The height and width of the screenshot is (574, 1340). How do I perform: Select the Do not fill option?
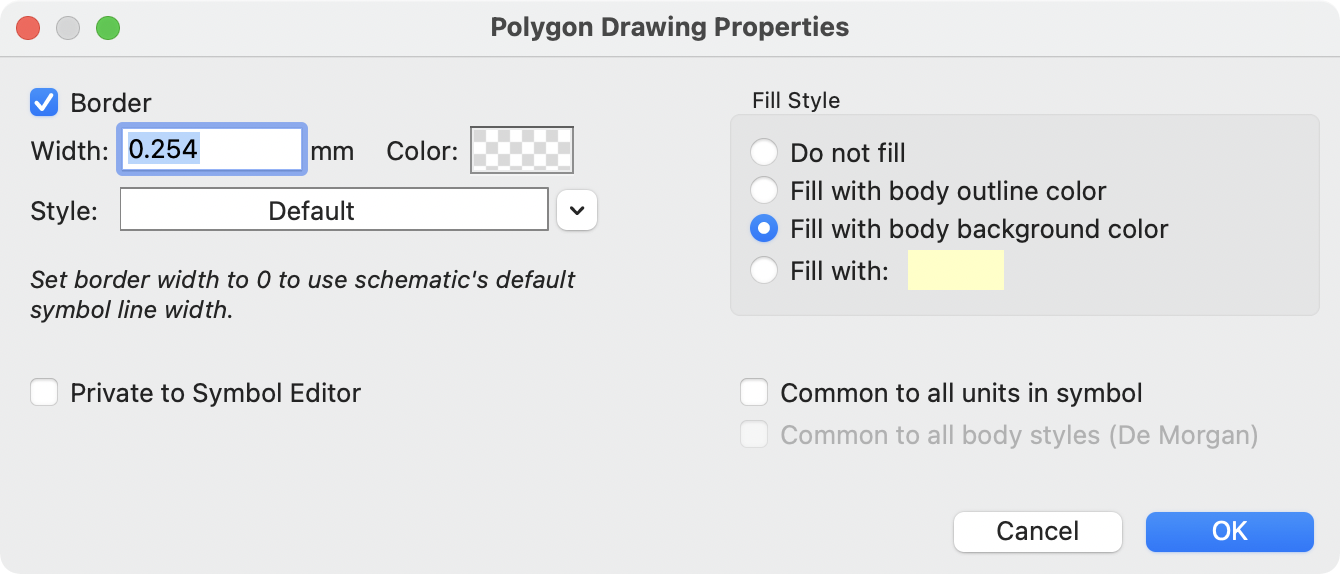(x=764, y=153)
